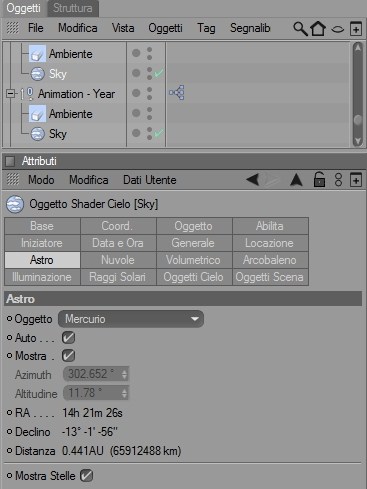
Task: Go back with the left arrow in Attributi
Action: click(253, 180)
